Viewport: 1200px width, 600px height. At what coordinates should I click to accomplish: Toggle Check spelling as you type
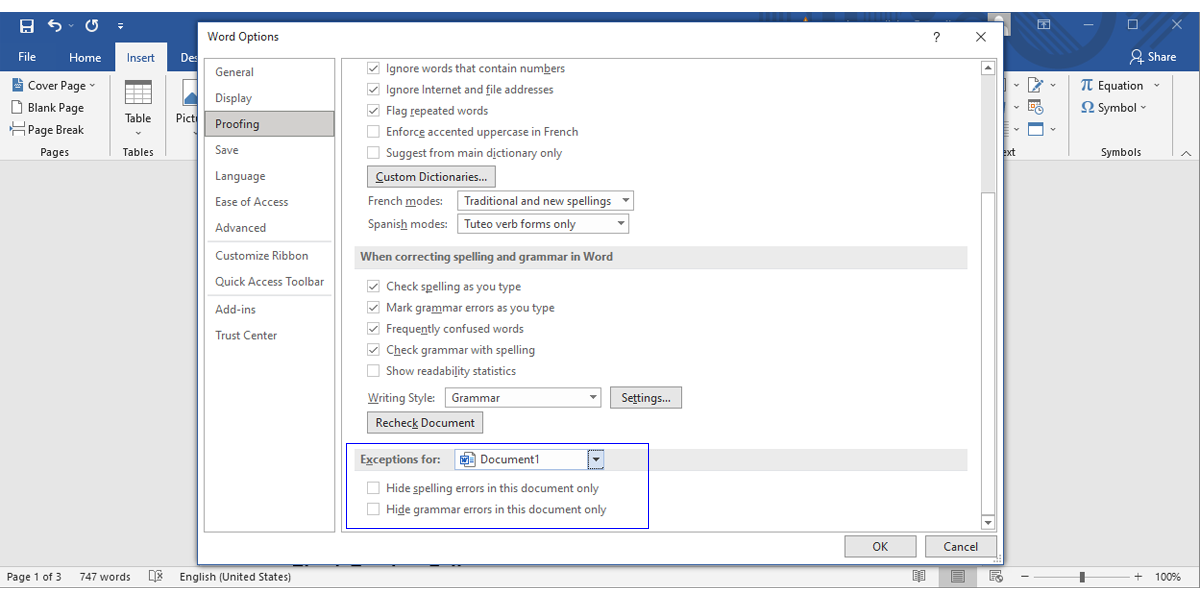point(374,287)
